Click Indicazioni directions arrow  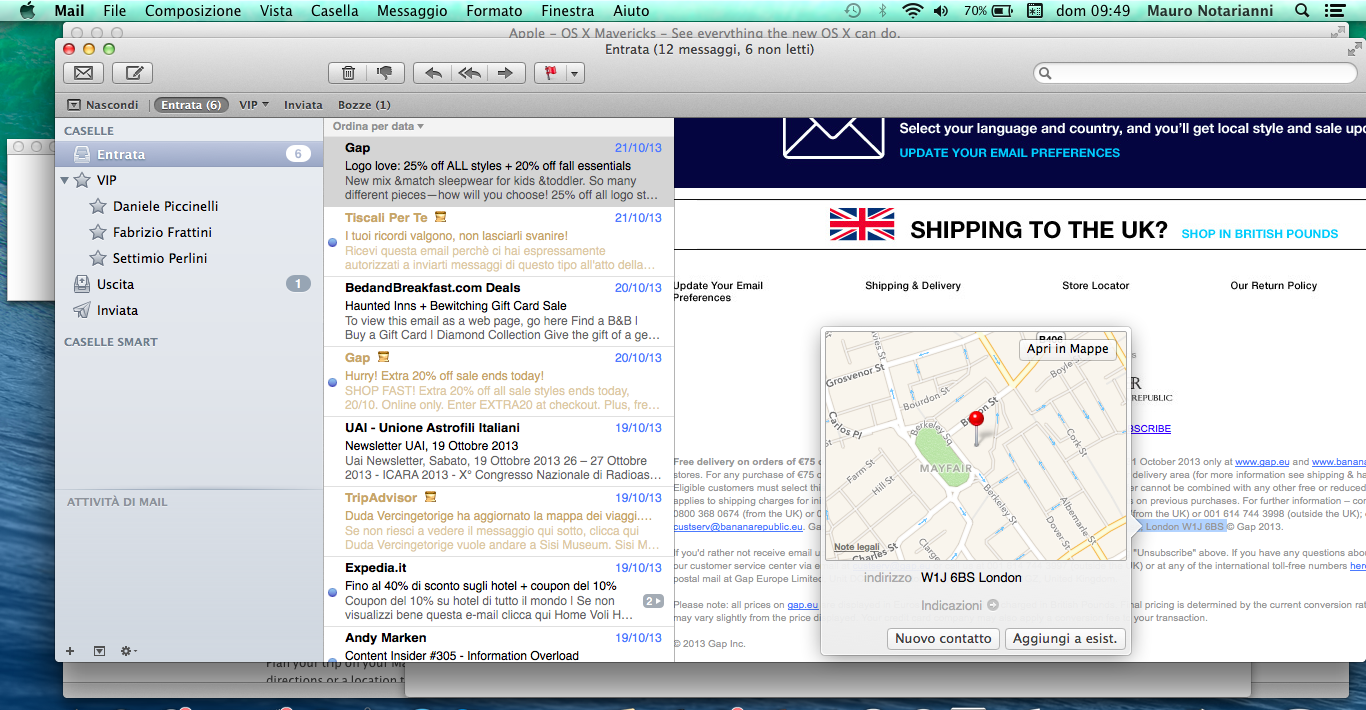992,605
